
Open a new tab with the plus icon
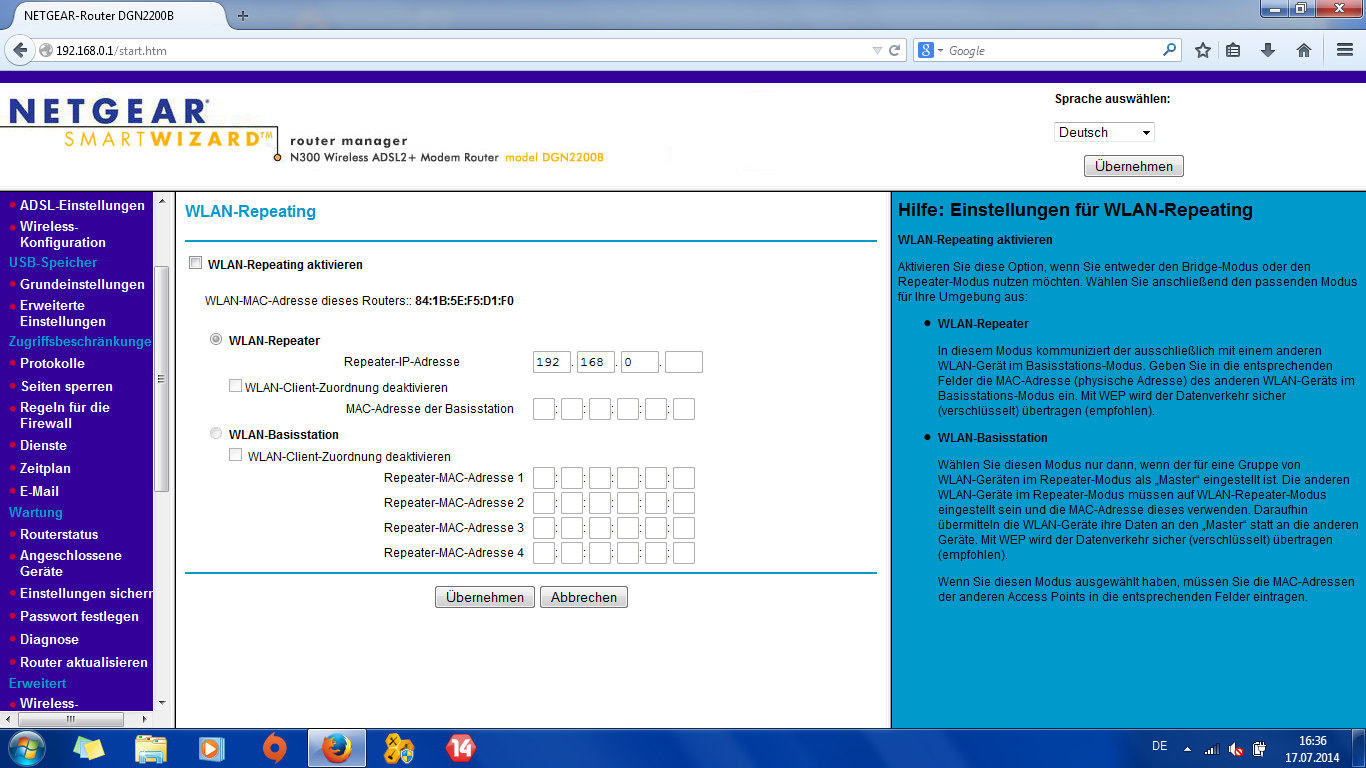tap(242, 15)
